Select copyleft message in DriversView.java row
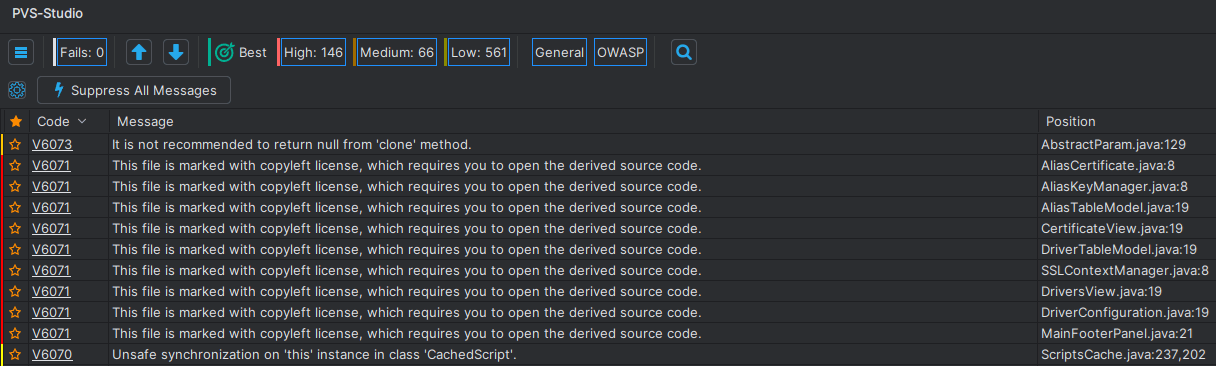 (x=407, y=291)
